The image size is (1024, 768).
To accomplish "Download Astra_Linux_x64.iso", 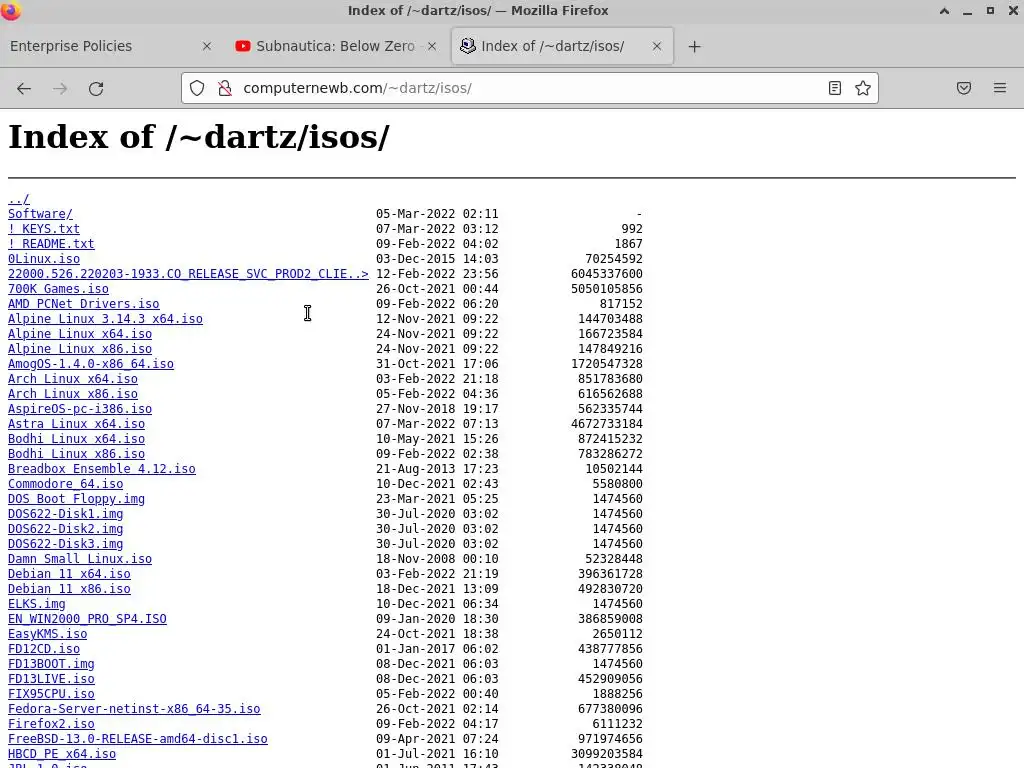I will (x=76, y=424).
